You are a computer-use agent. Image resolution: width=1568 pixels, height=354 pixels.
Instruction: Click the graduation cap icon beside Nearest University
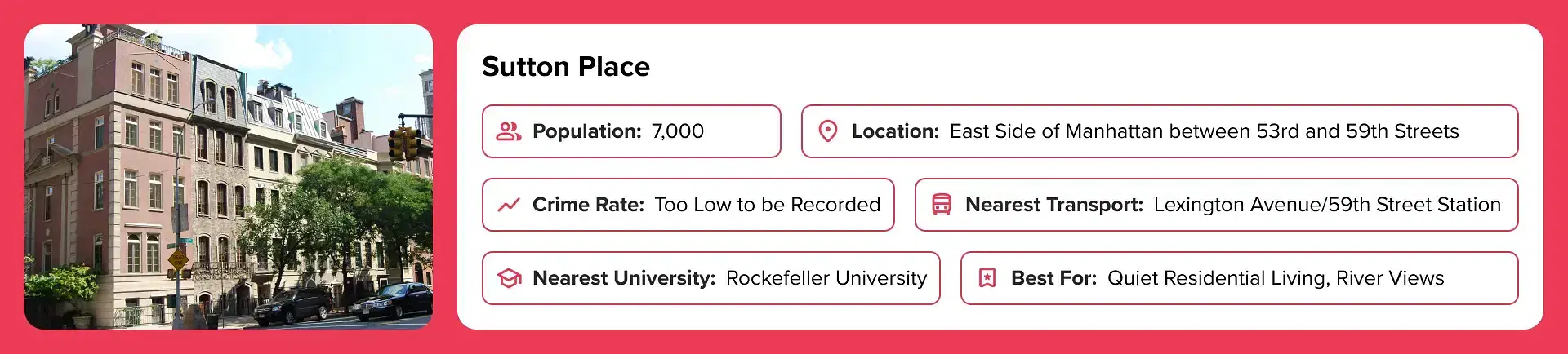(509, 278)
